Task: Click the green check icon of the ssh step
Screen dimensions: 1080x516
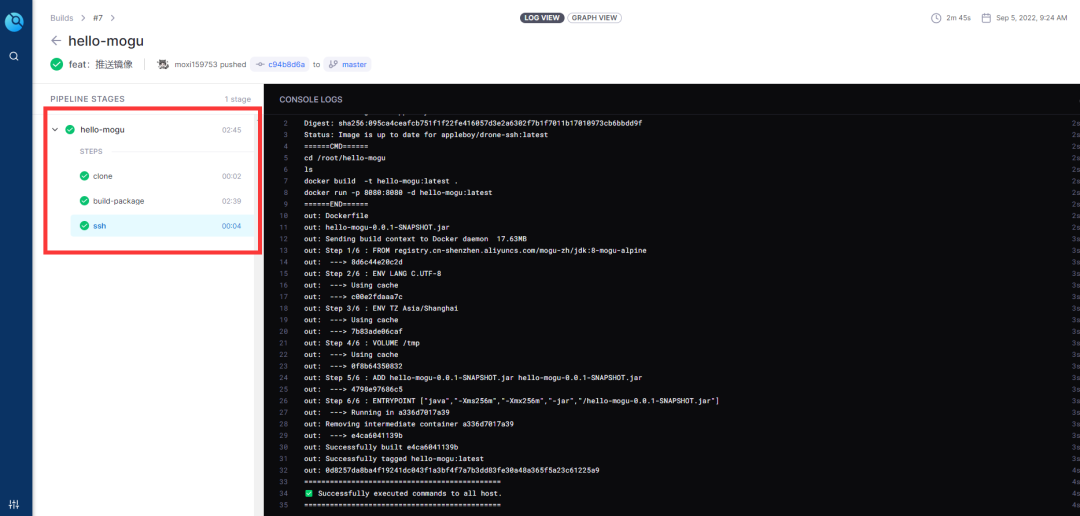Action: point(84,226)
